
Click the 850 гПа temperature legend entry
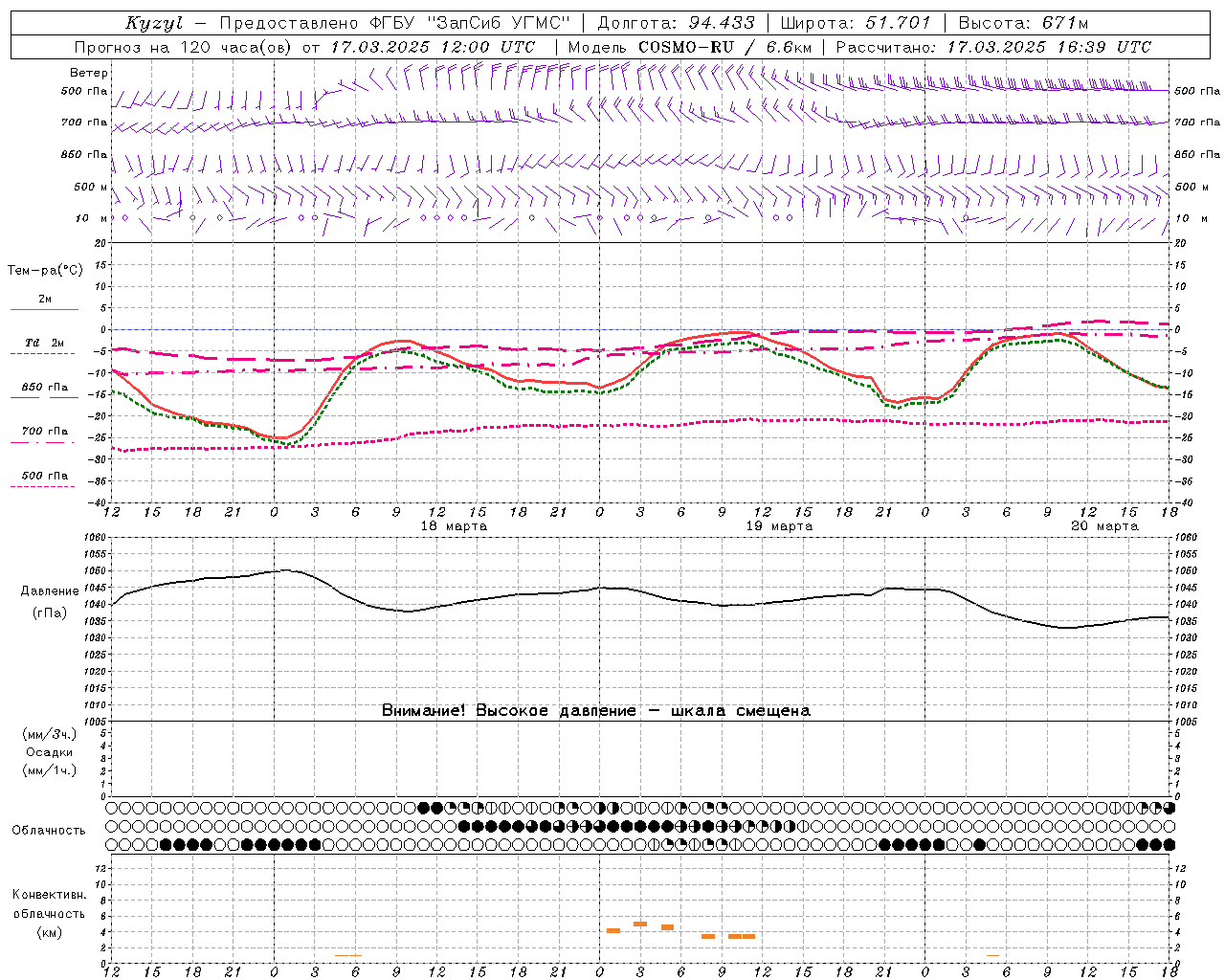tap(45, 388)
